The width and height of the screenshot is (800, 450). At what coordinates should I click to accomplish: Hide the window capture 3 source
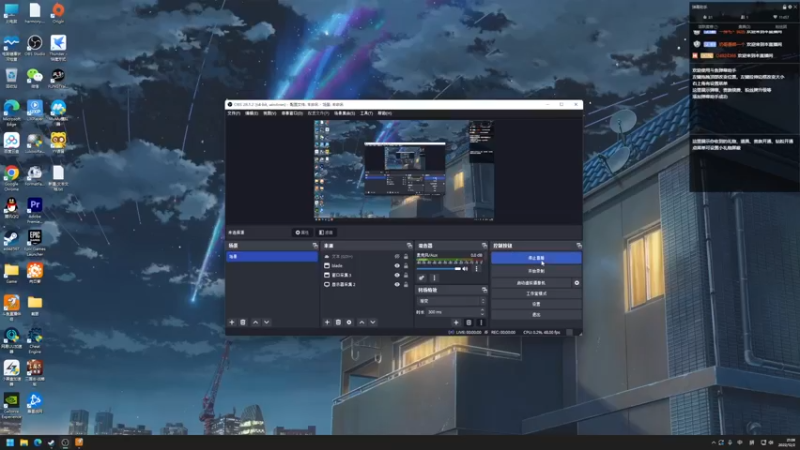point(397,275)
